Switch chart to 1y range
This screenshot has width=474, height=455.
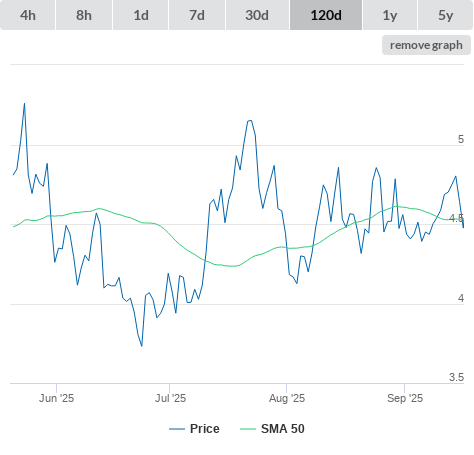pos(390,15)
